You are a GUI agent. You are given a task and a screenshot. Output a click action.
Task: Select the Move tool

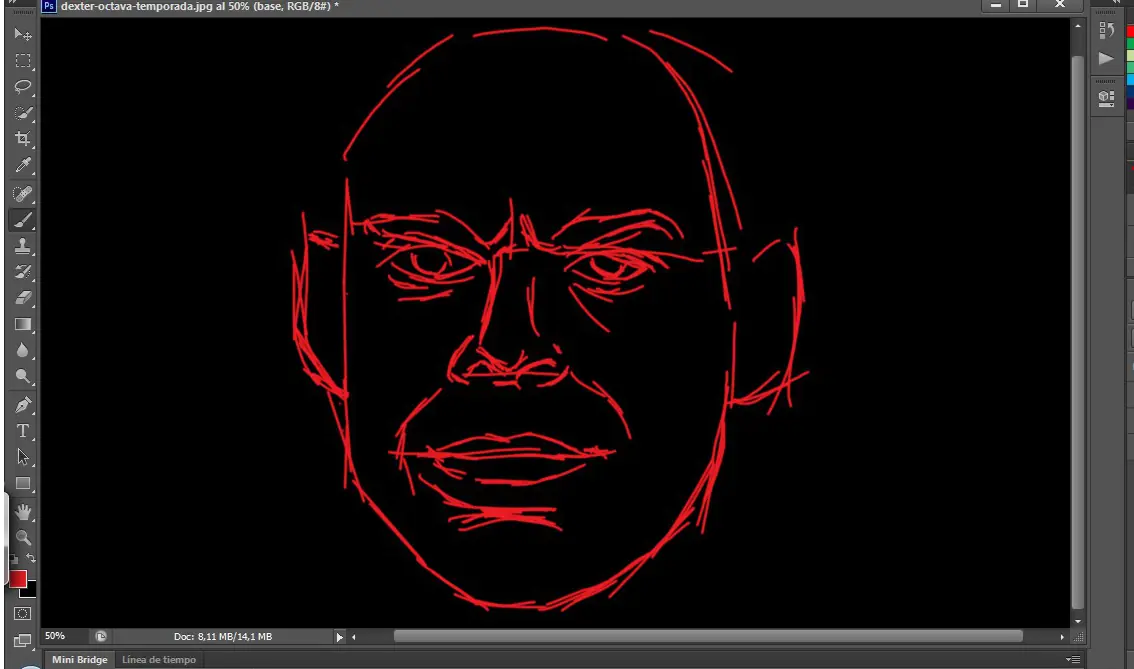22,35
